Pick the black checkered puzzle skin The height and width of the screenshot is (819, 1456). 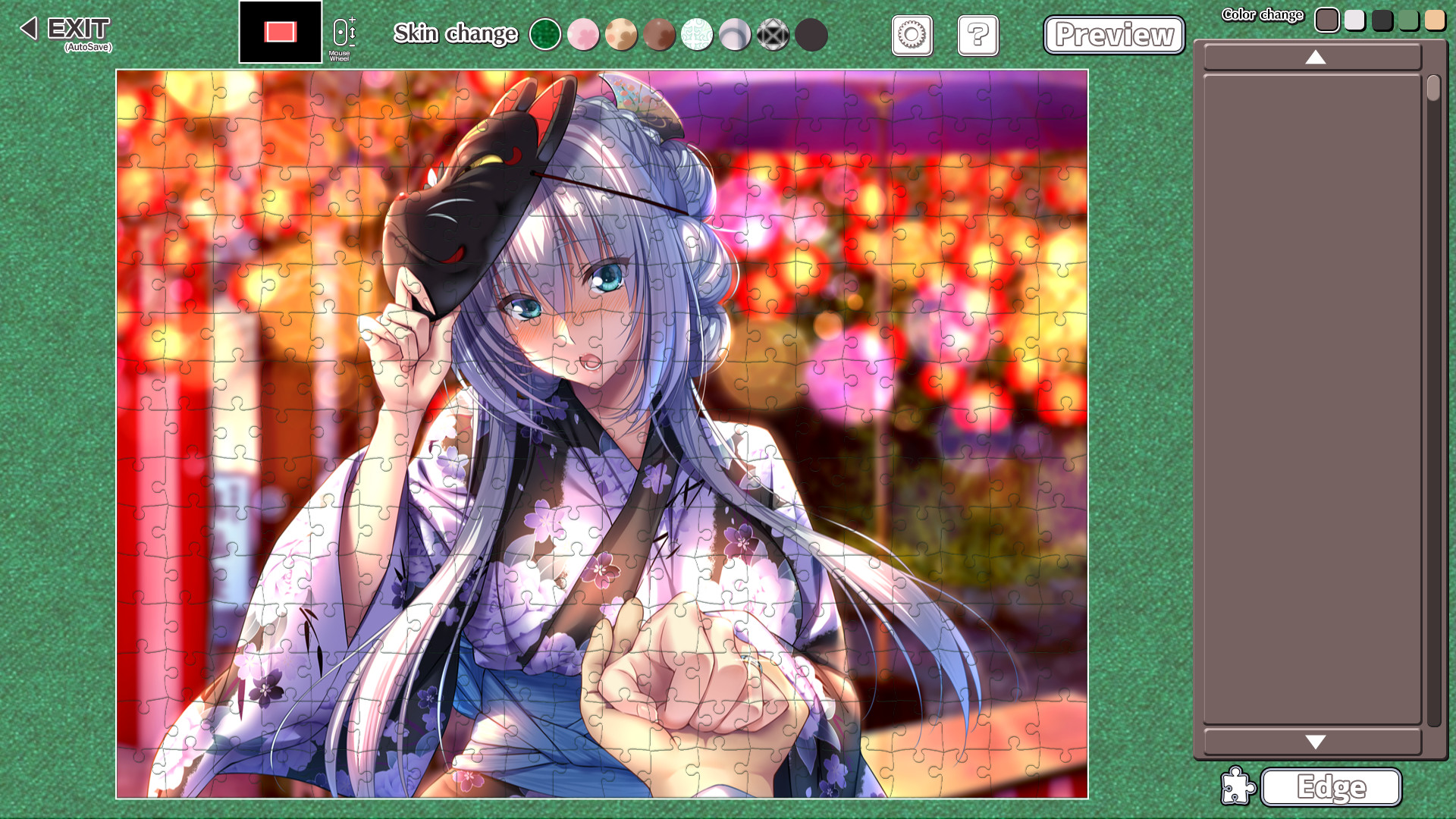tap(773, 34)
